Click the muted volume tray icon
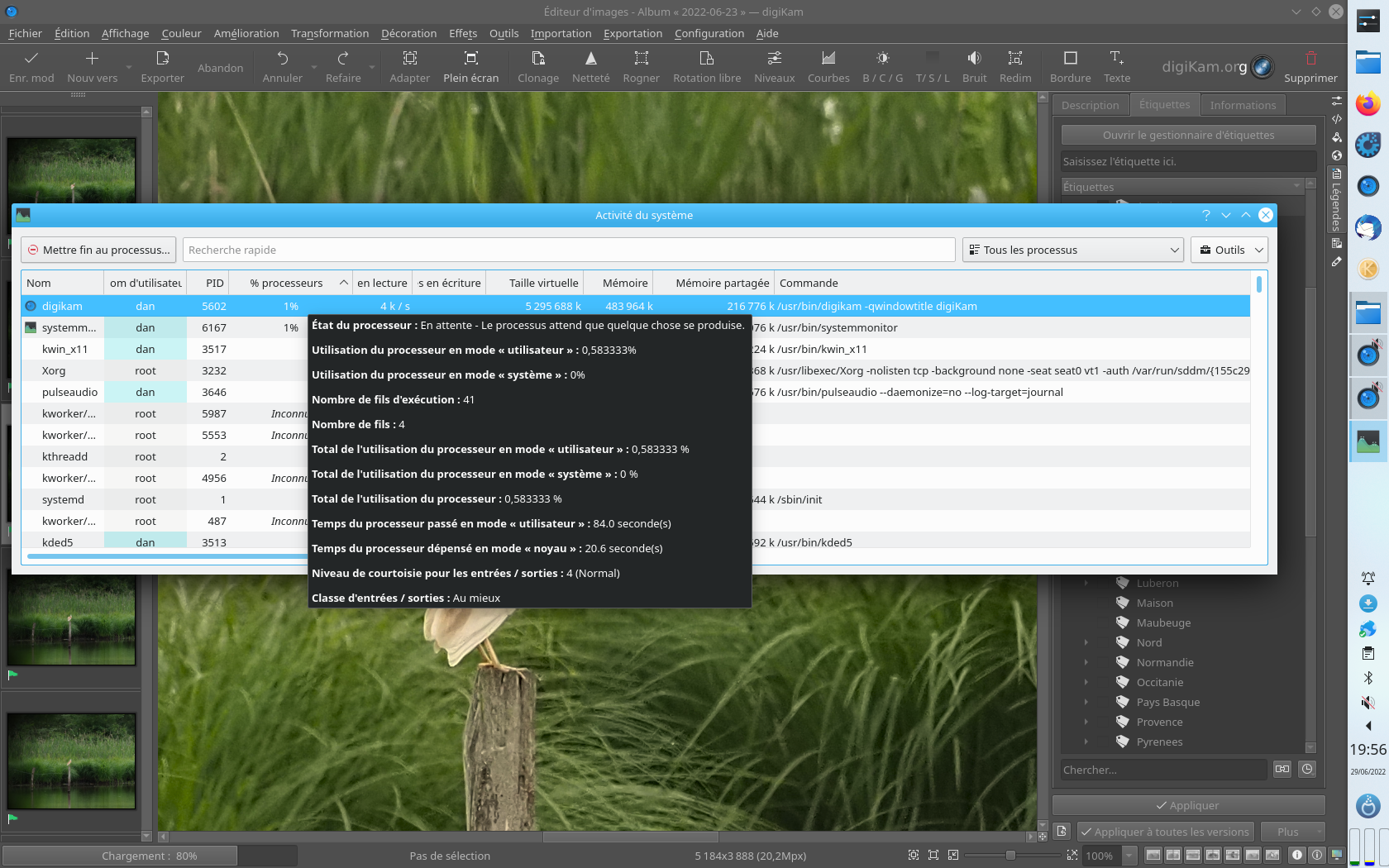This screenshot has height=868, width=1389. point(1368,703)
